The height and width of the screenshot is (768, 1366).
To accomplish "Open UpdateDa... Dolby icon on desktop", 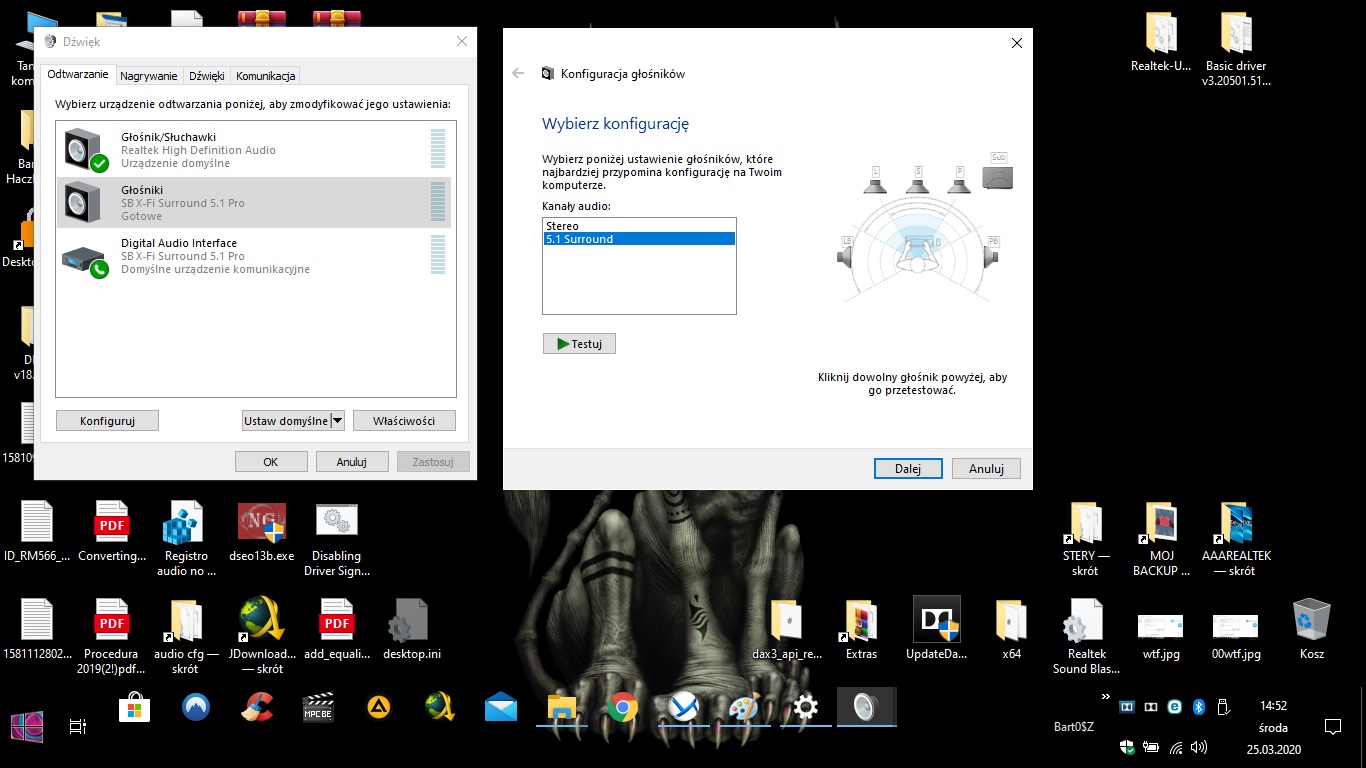I will coord(936,629).
